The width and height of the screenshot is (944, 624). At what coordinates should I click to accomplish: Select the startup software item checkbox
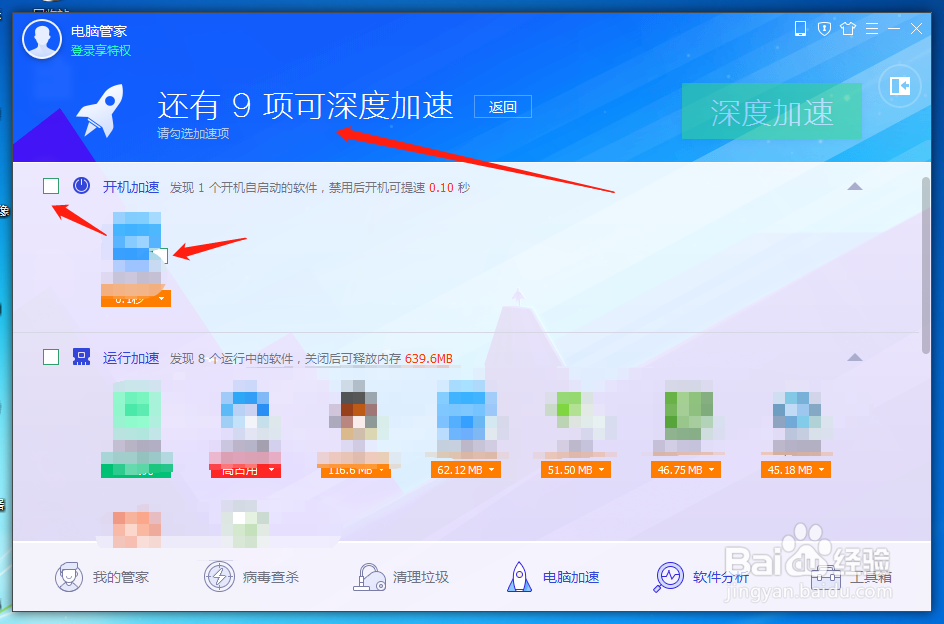click(x=160, y=257)
